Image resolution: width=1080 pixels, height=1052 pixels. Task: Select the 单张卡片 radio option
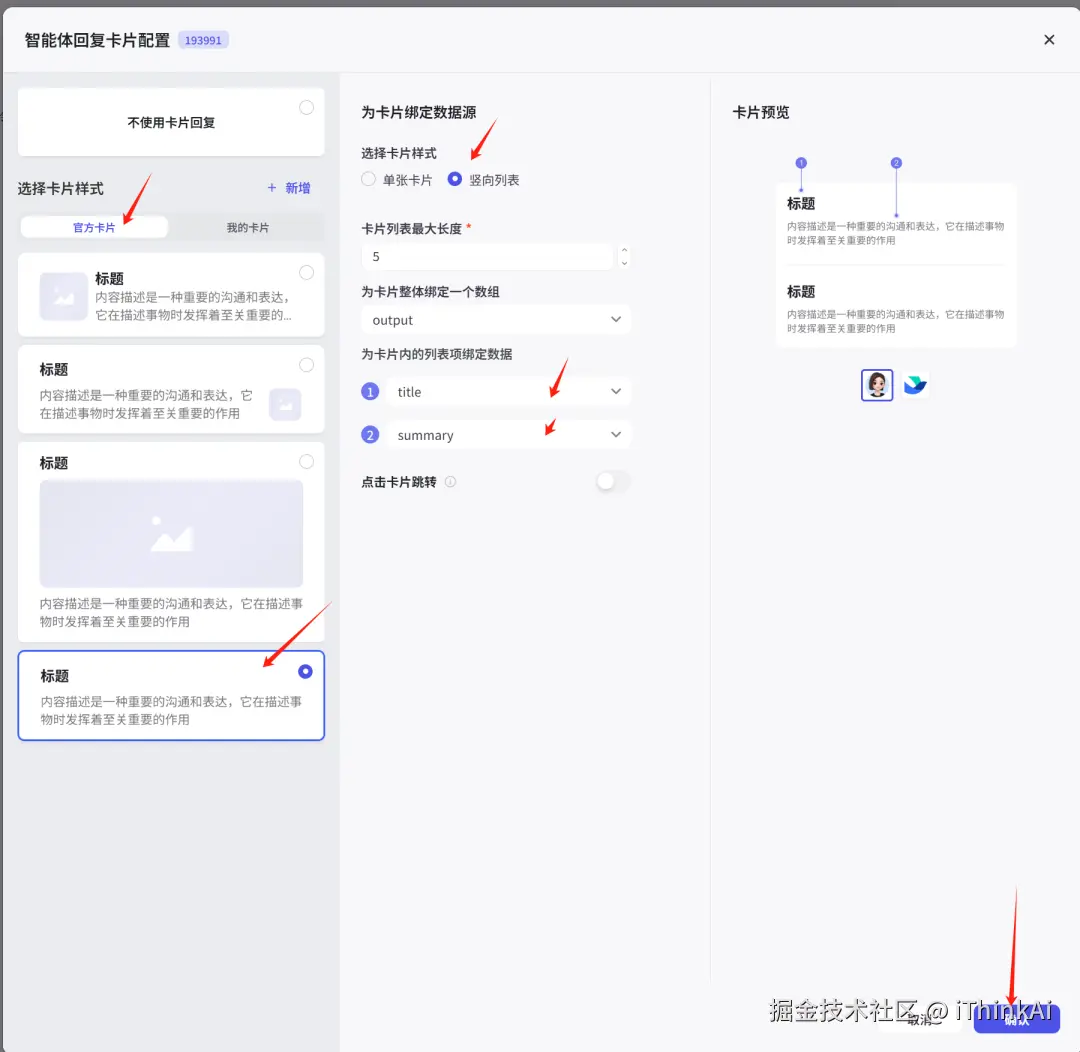click(368, 179)
